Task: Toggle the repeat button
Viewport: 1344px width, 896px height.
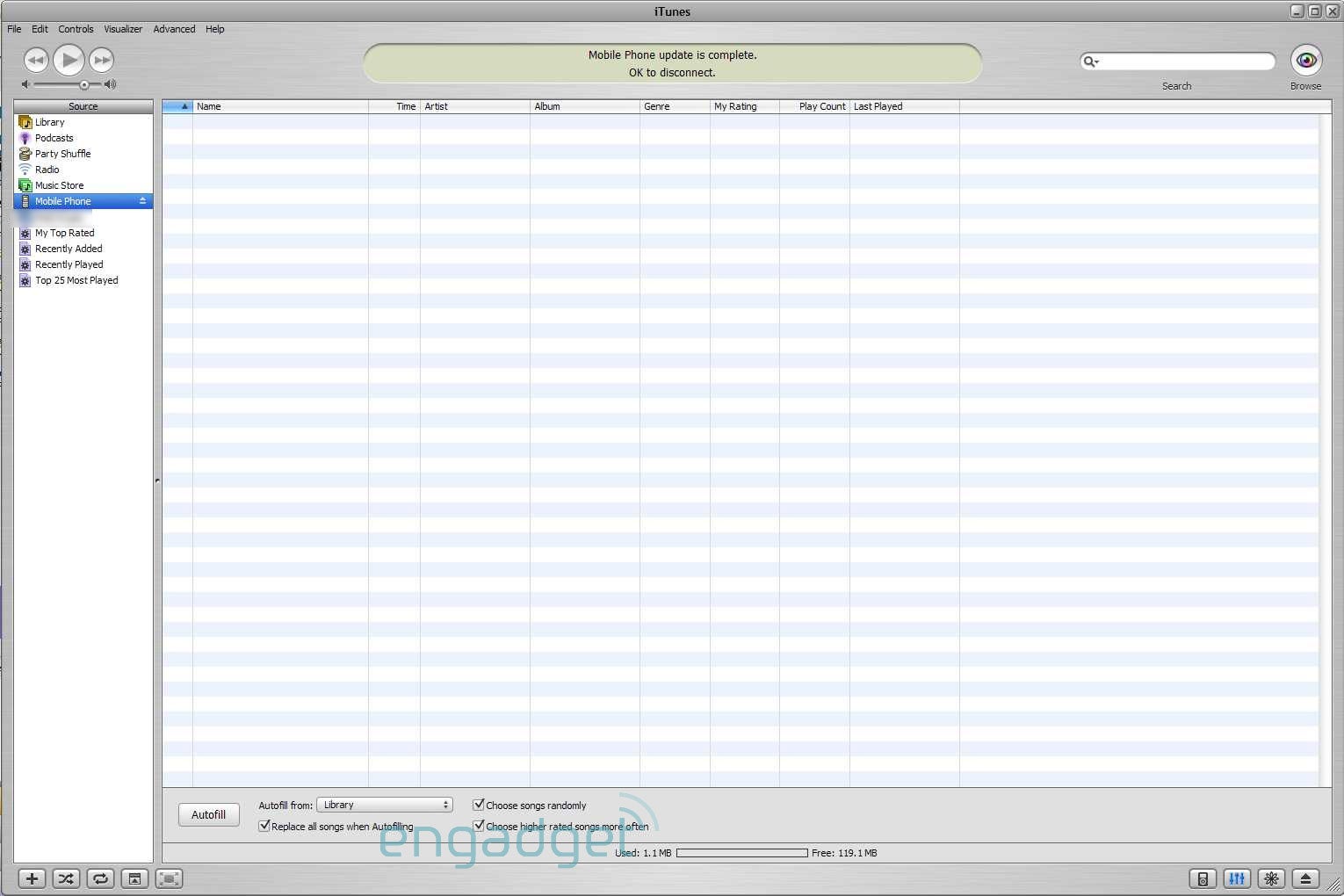Action: pyautogui.click(x=100, y=878)
